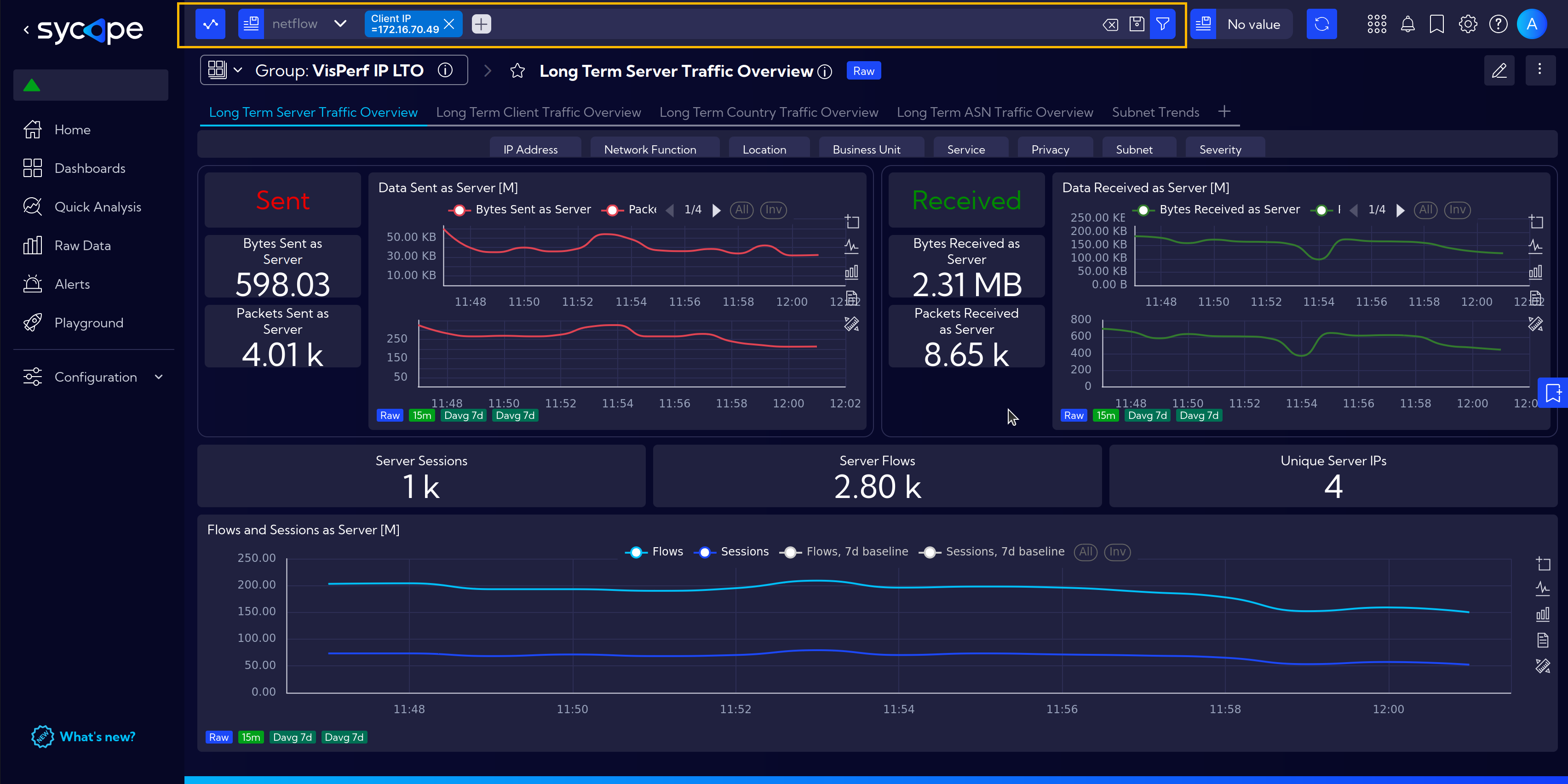Open the help question mark menu
Screen dimensions: 1568x784
point(1498,24)
